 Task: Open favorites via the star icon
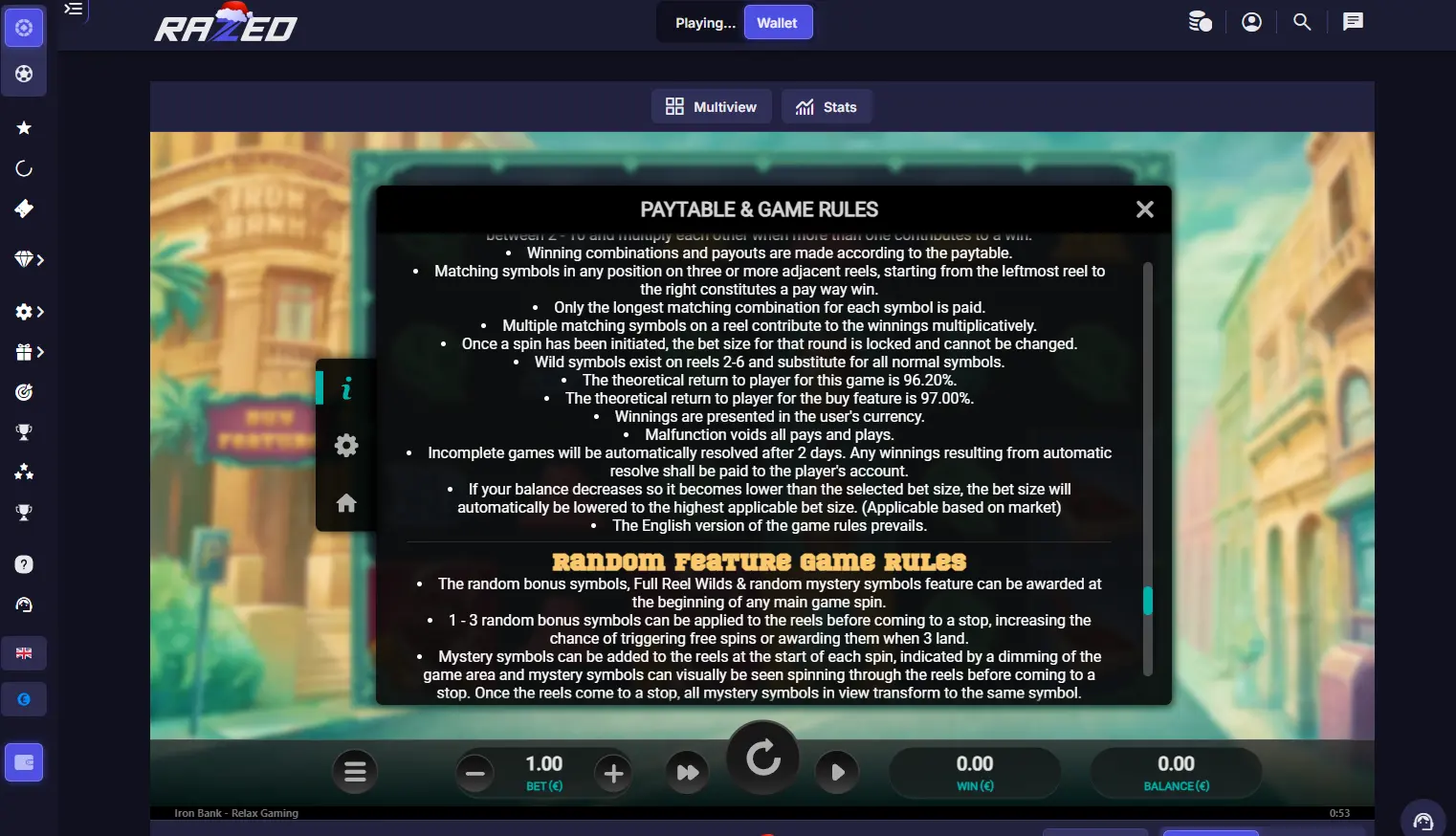24,128
